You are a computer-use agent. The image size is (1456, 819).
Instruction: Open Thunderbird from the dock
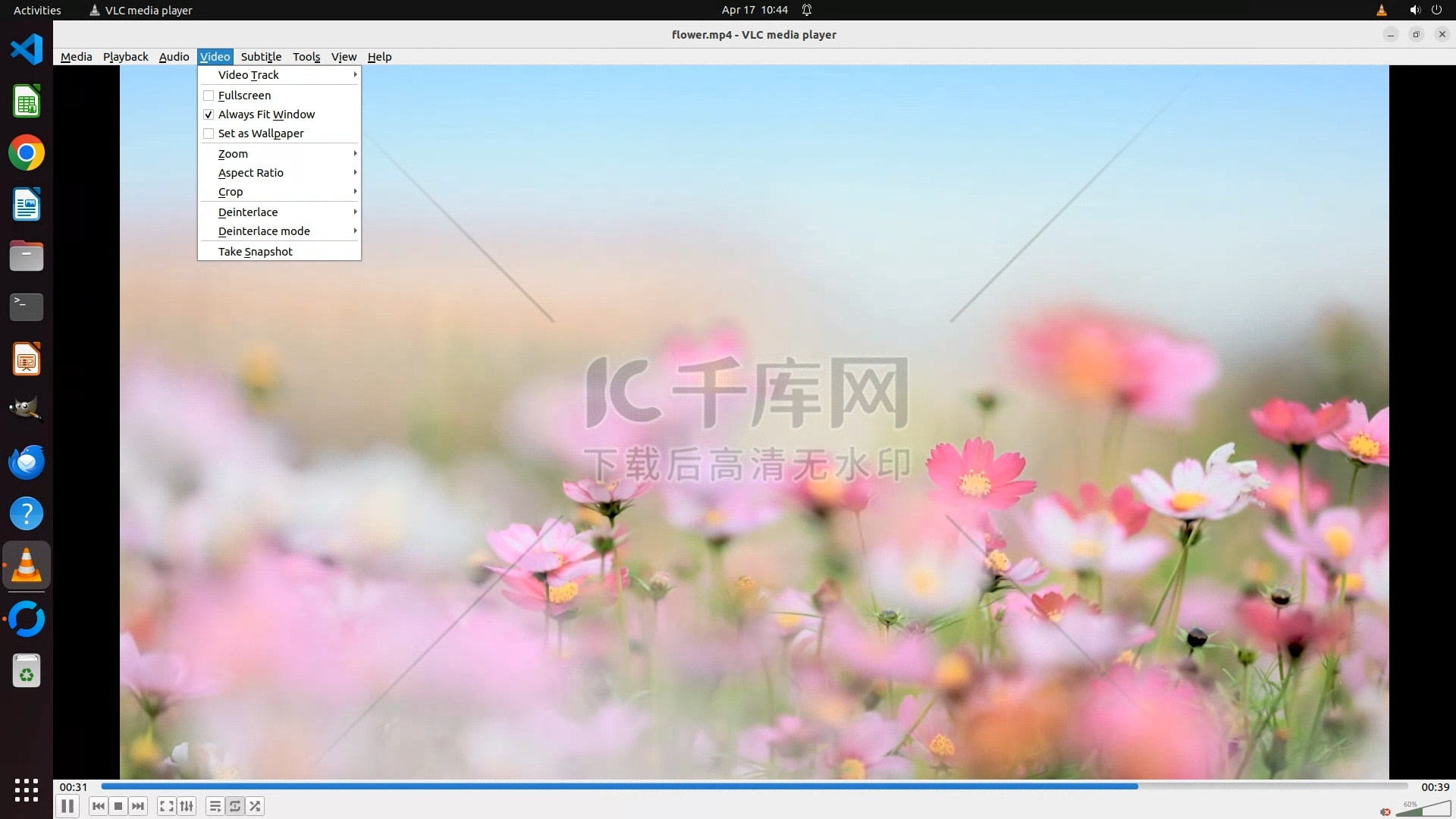pyautogui.click(x=27, y=462)
